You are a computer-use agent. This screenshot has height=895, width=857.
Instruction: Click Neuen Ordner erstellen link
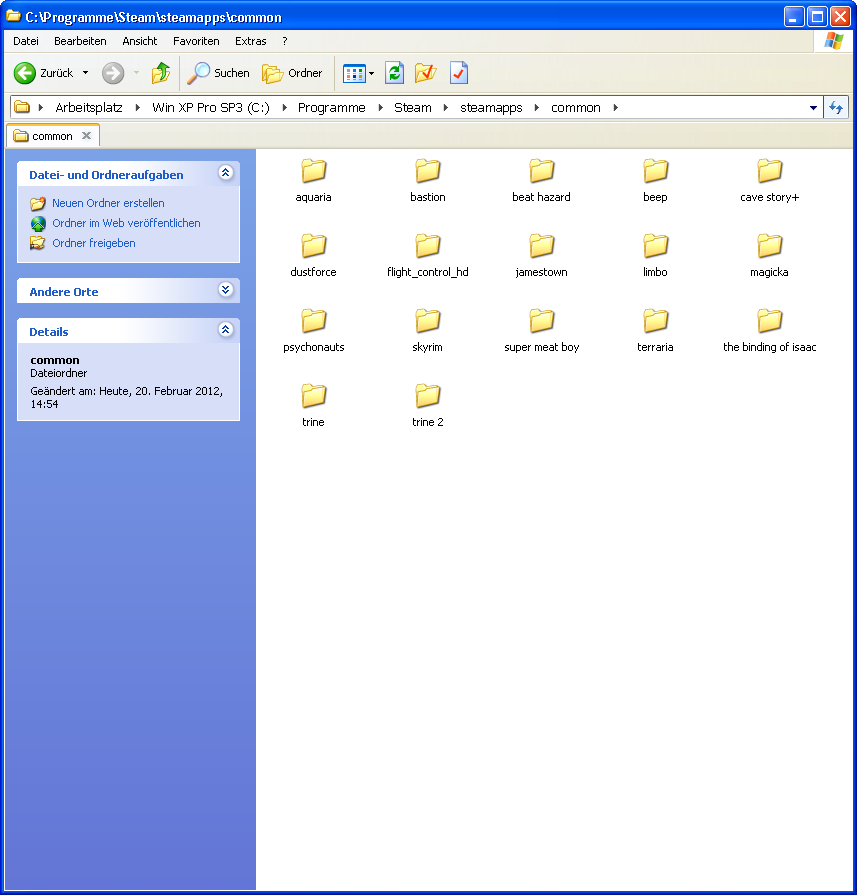coord(108,203)
